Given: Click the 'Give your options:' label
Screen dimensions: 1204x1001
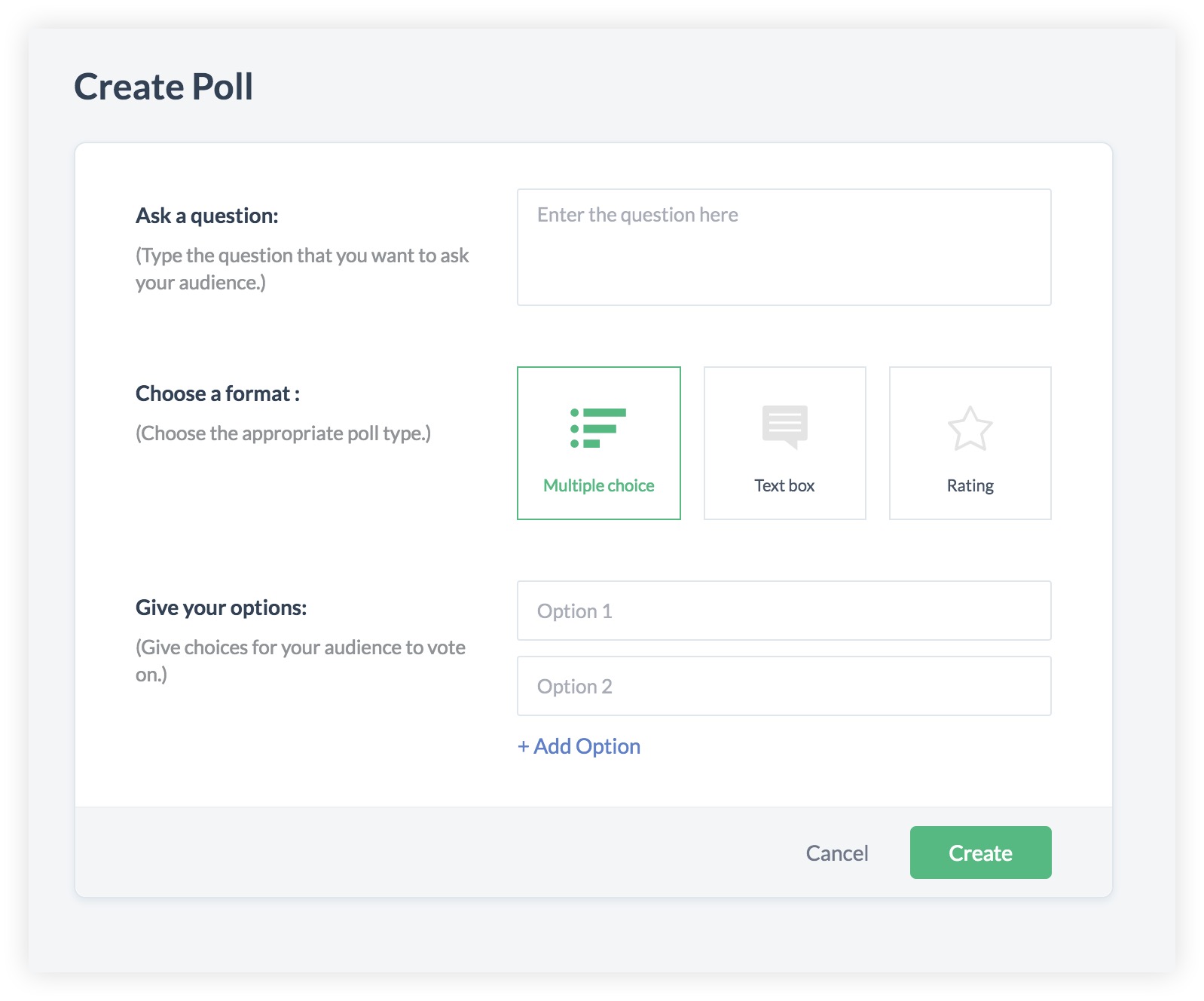Looking at the screenshot, I should point(222,608).
